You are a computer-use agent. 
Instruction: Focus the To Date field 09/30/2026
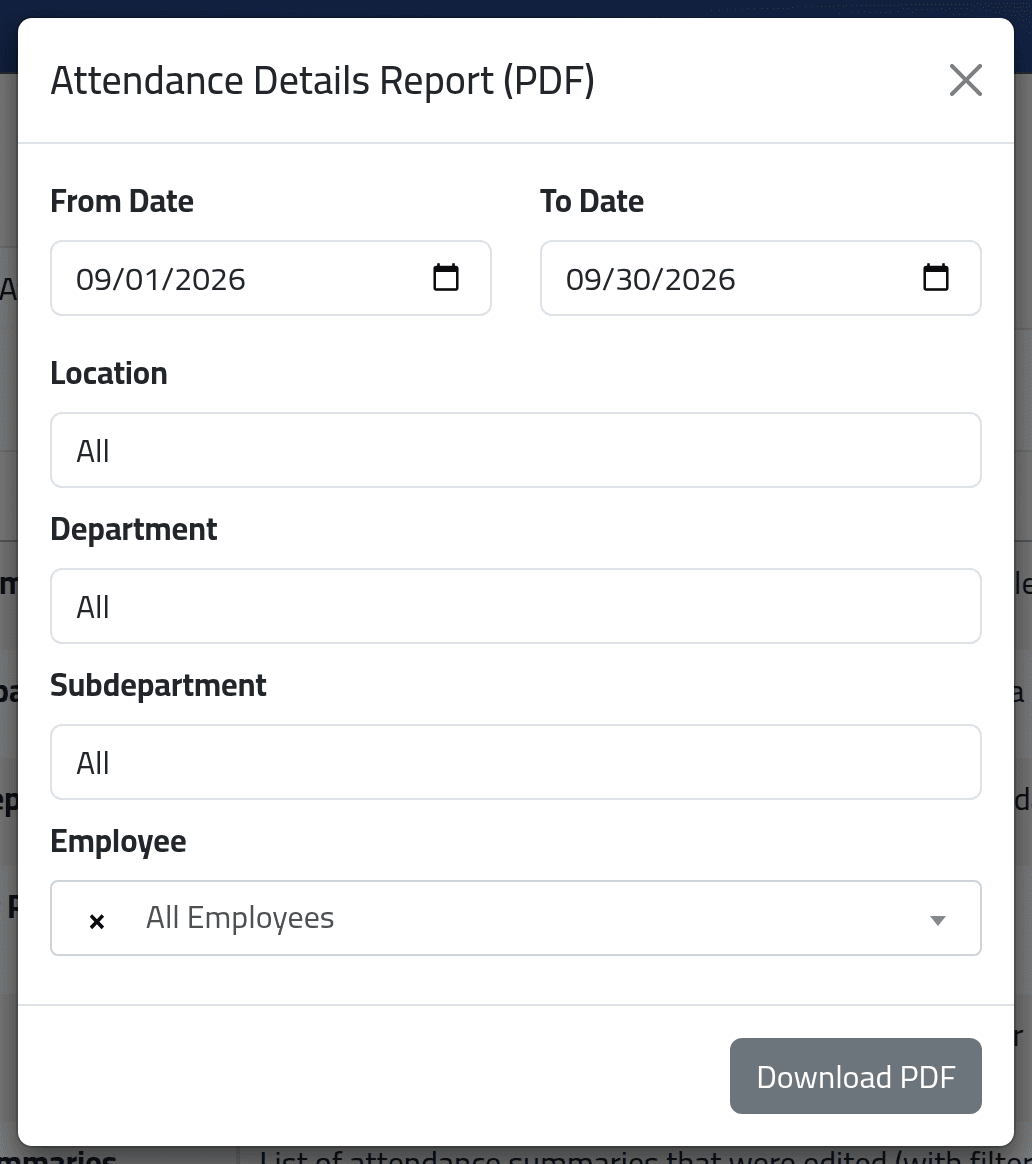point(761,278)
